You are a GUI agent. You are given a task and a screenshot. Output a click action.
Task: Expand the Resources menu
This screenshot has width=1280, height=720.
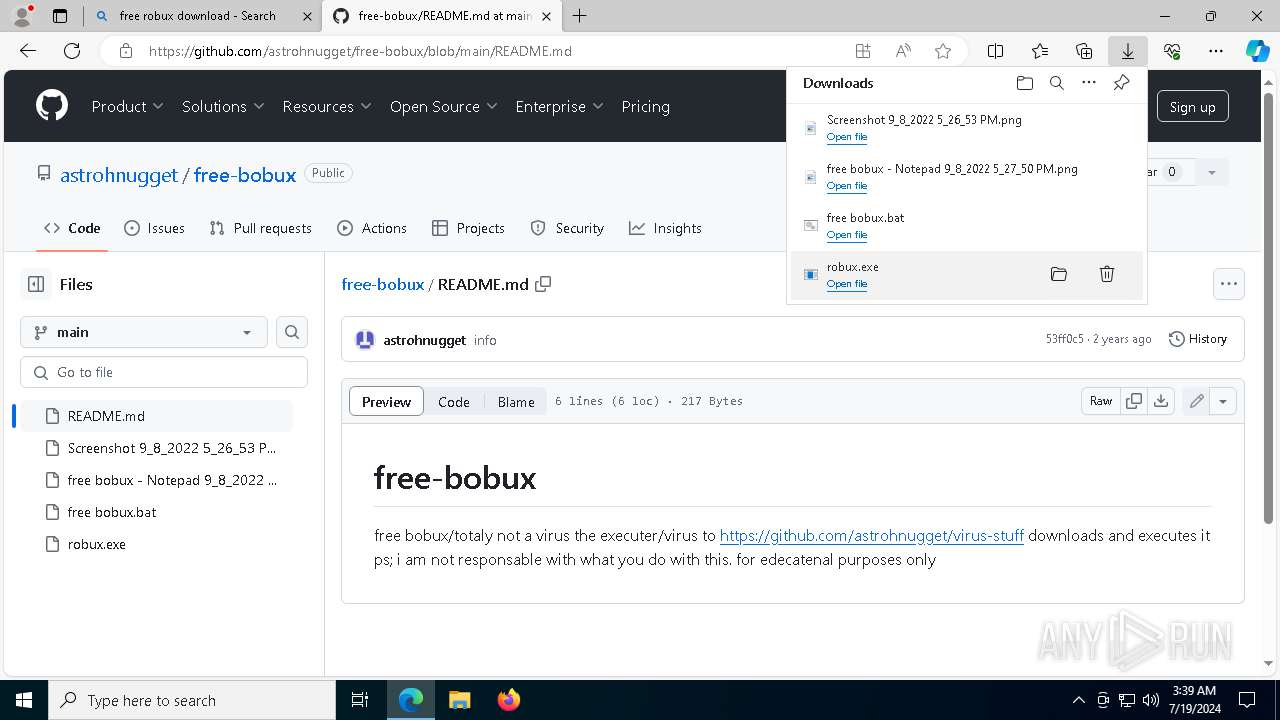coord(327,106)
